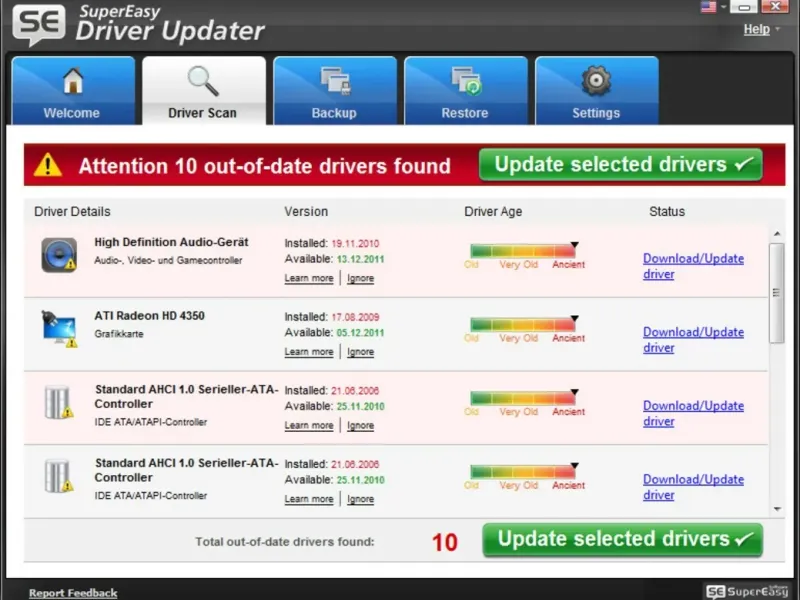
Task: Click the US flag language icon
Action: pyautogui.click(x=709, y=7)
